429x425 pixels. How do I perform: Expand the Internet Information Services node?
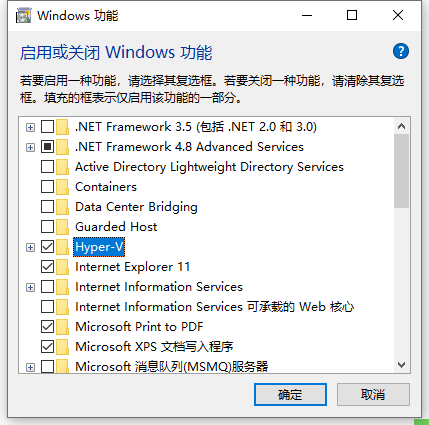(x=30, y=287)
